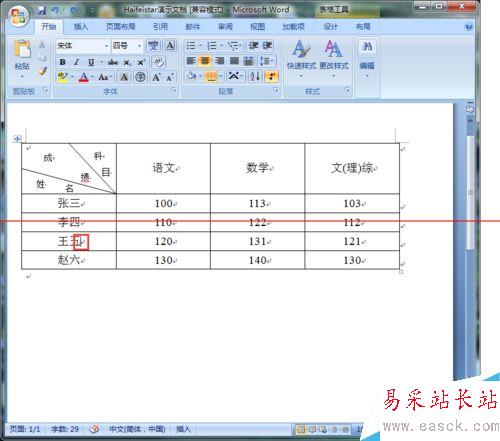500x441 pixels.
Task: Toggle strikethrough formatting
Action: click(113, 62)
